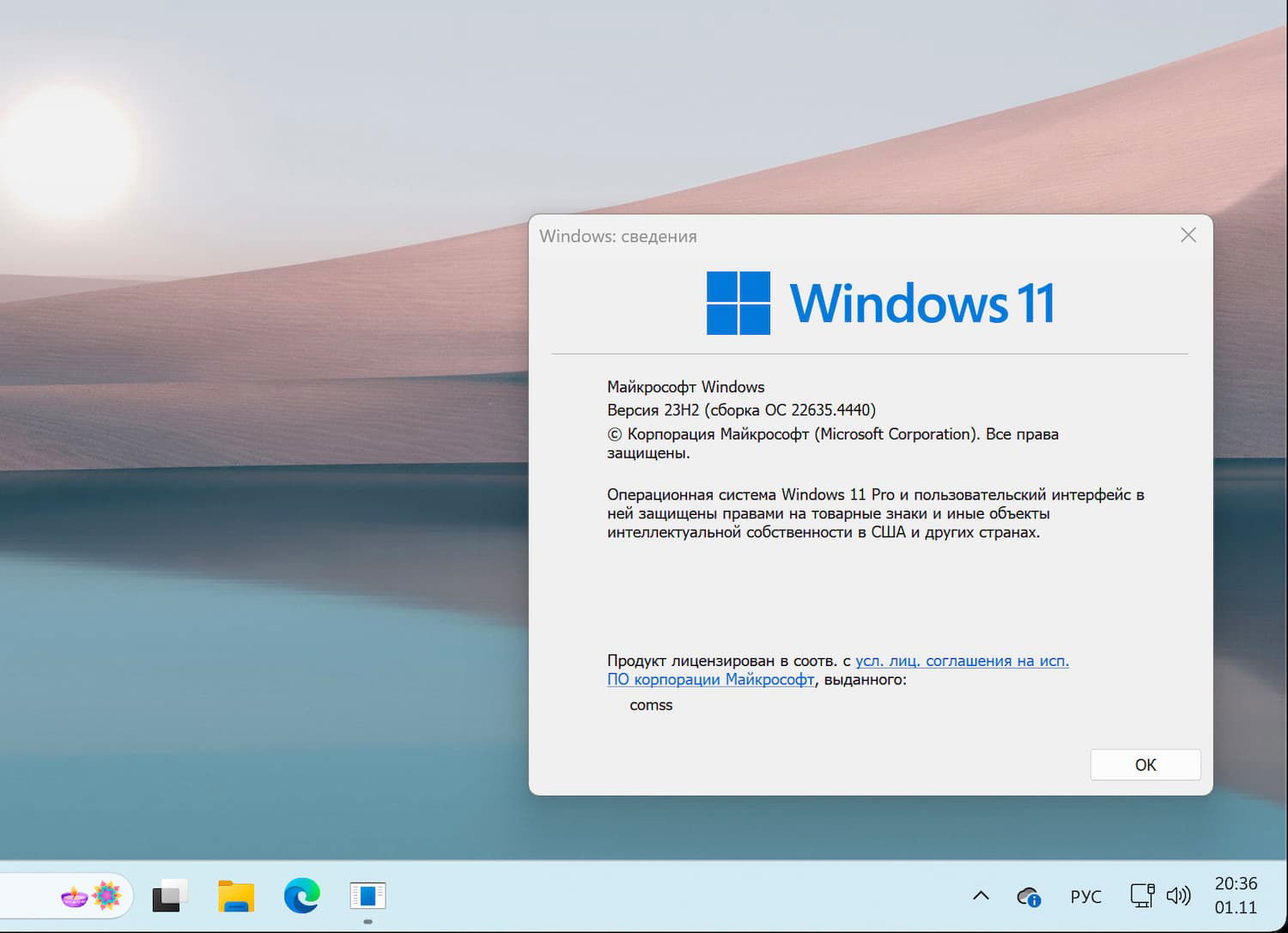This screenshot has height=933, width=1288.
Task: Switch to the running app on the taskbar
Action: pos(368,894)
